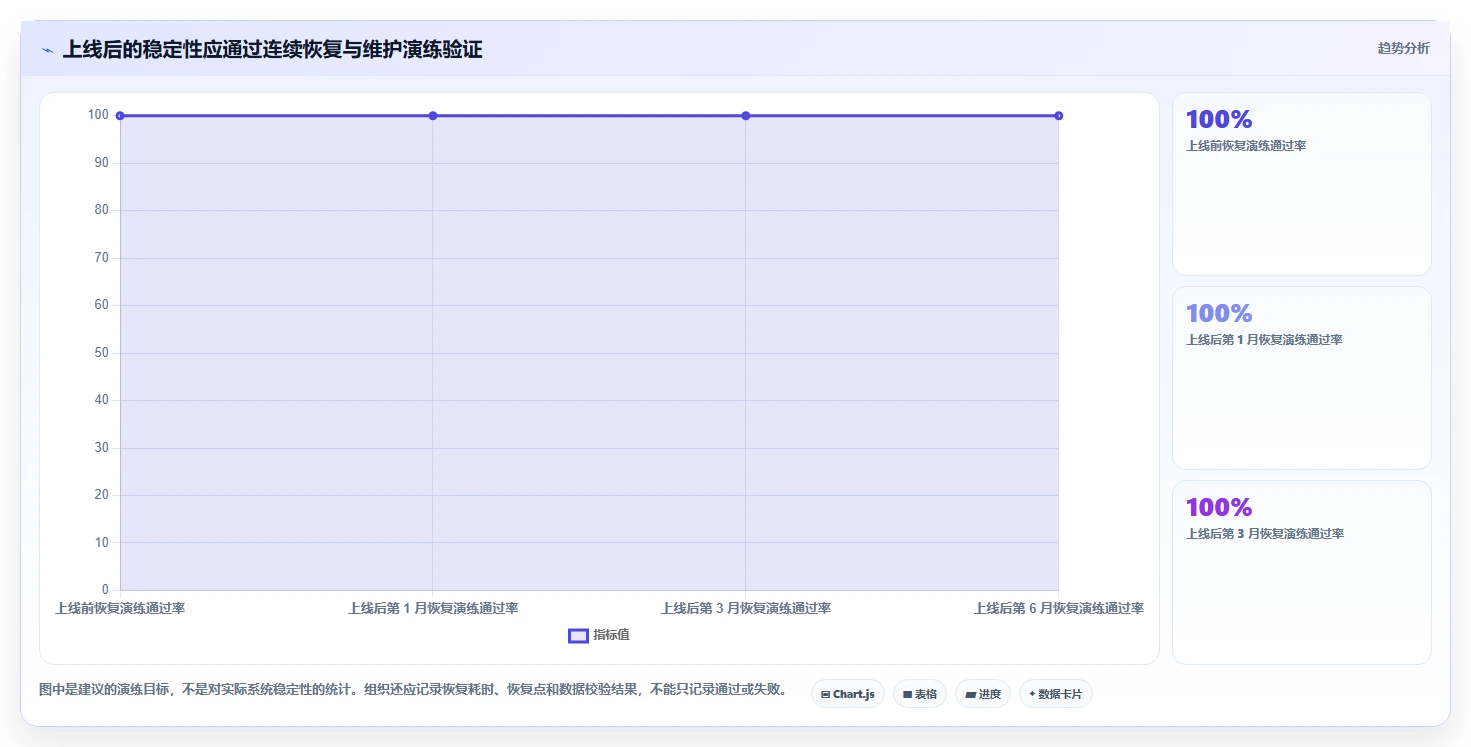Select the 进度 tag
Screen dimensions: 1471x747
click(983, 694)
